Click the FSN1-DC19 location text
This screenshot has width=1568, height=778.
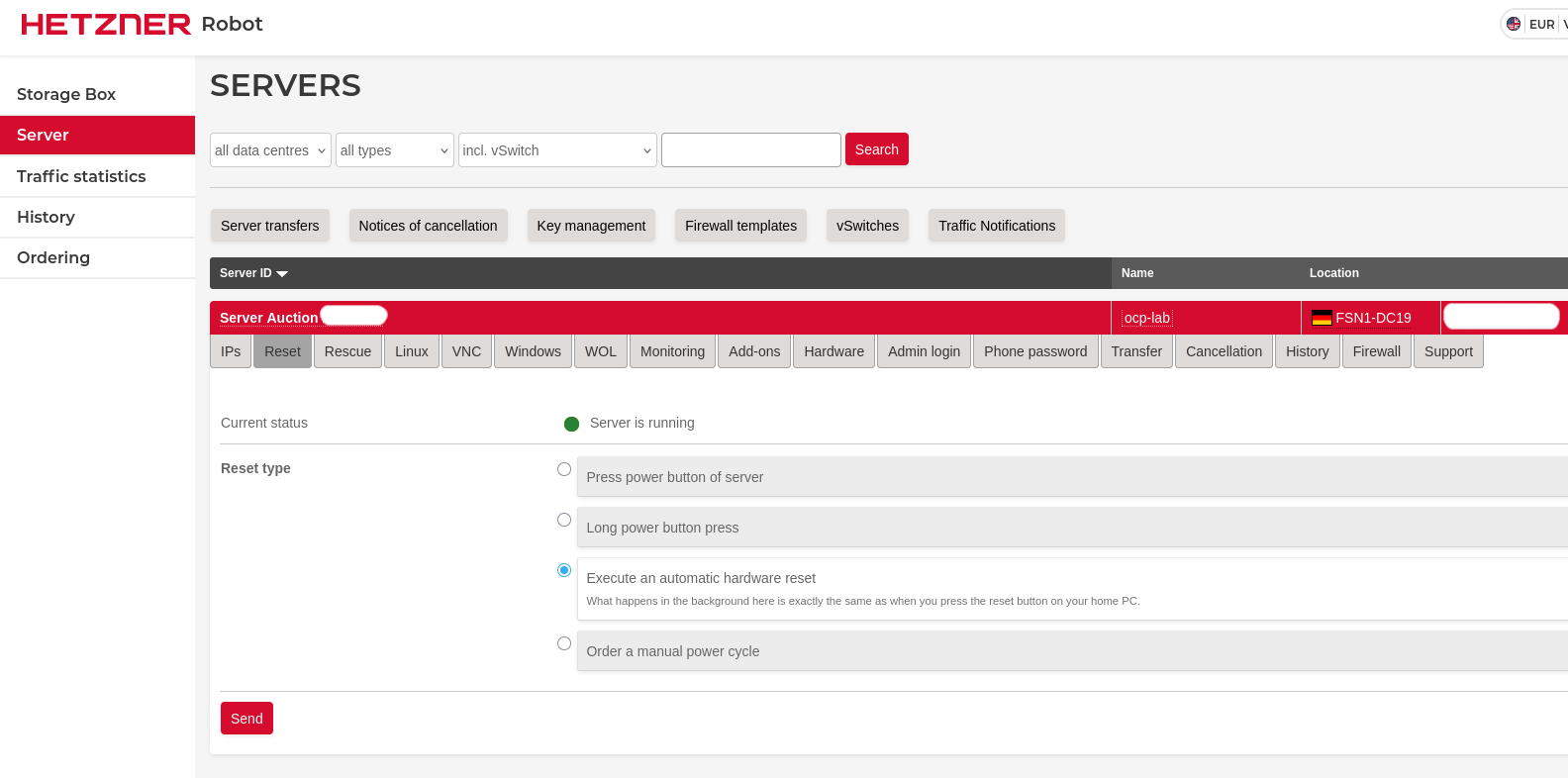(1373, 318)
